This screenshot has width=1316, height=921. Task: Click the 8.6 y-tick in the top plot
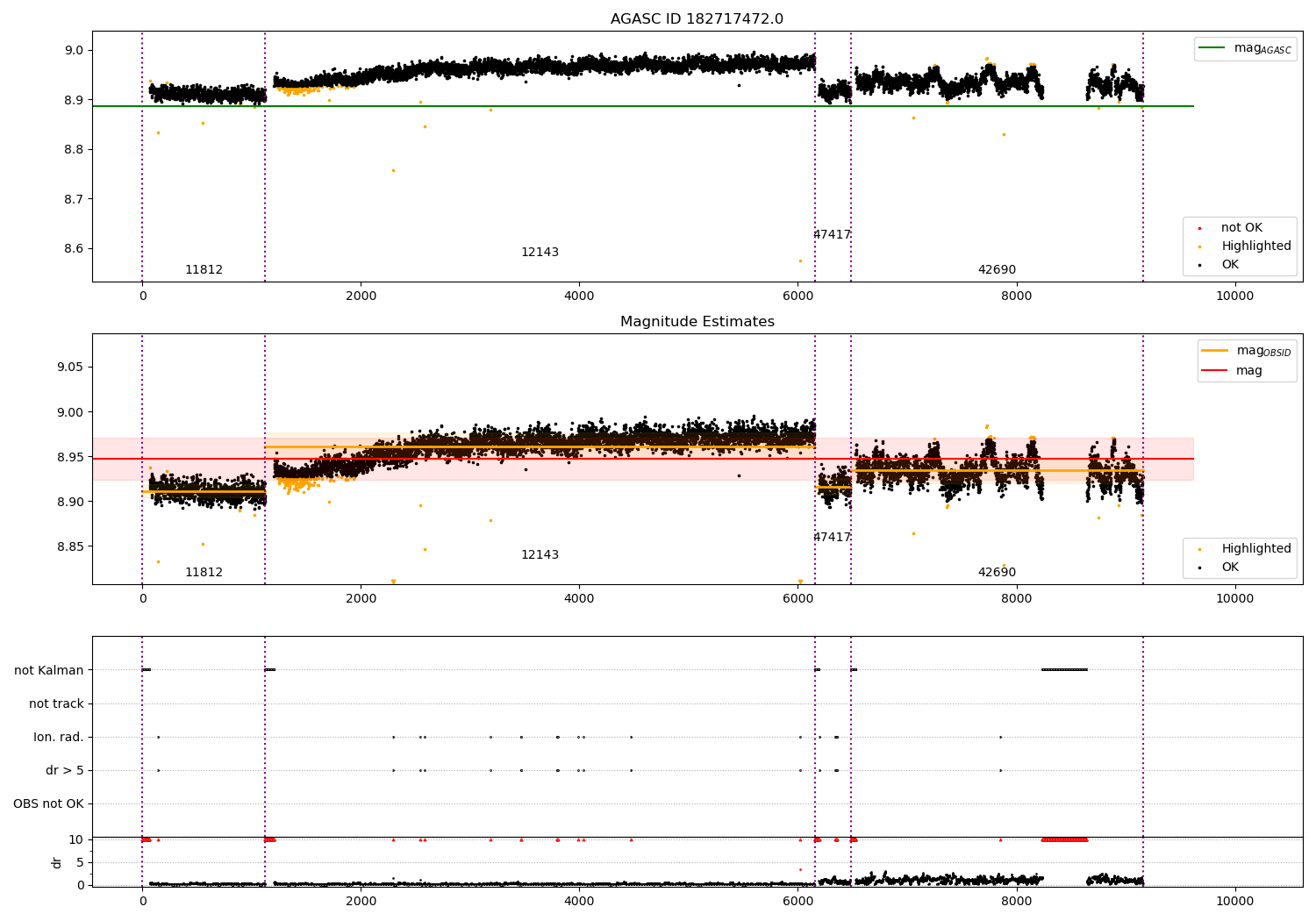coord(75,249)
